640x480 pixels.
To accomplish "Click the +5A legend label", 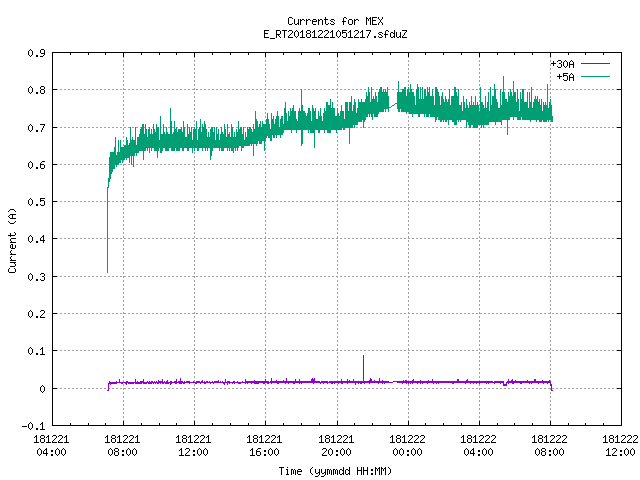I will point(565,77).
